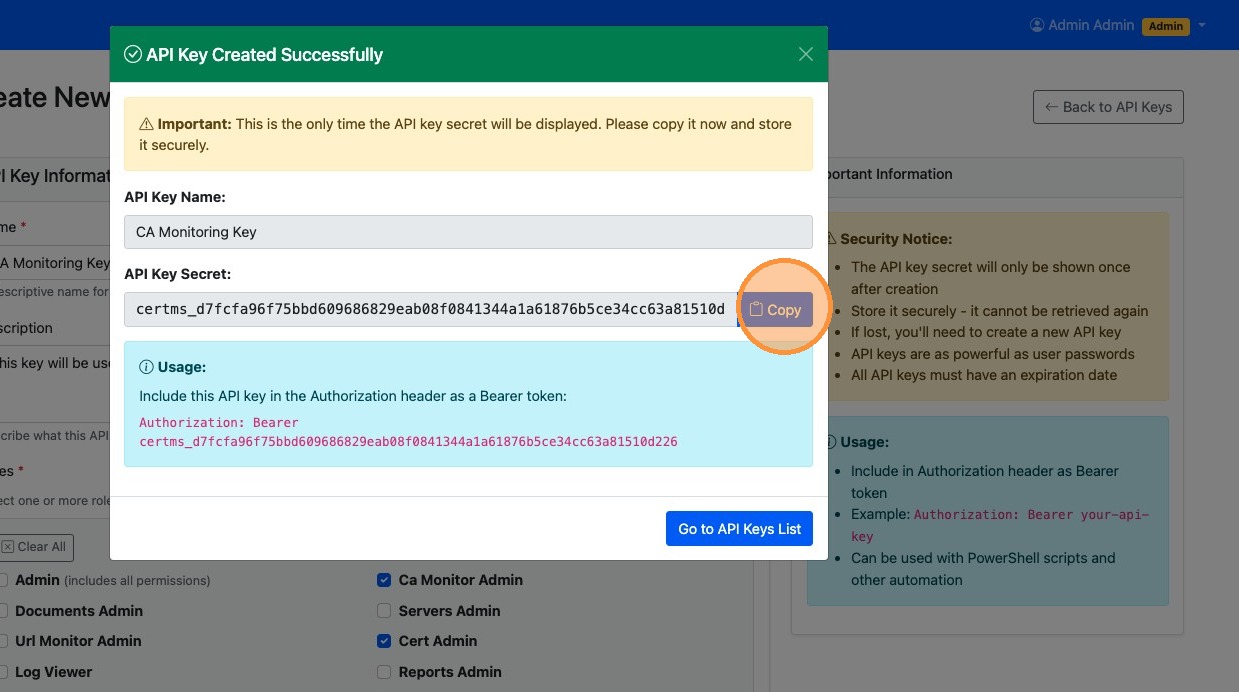Select the API Key Name field
The height and width of the screenshot is (692, 1239).
coord(468,232)
